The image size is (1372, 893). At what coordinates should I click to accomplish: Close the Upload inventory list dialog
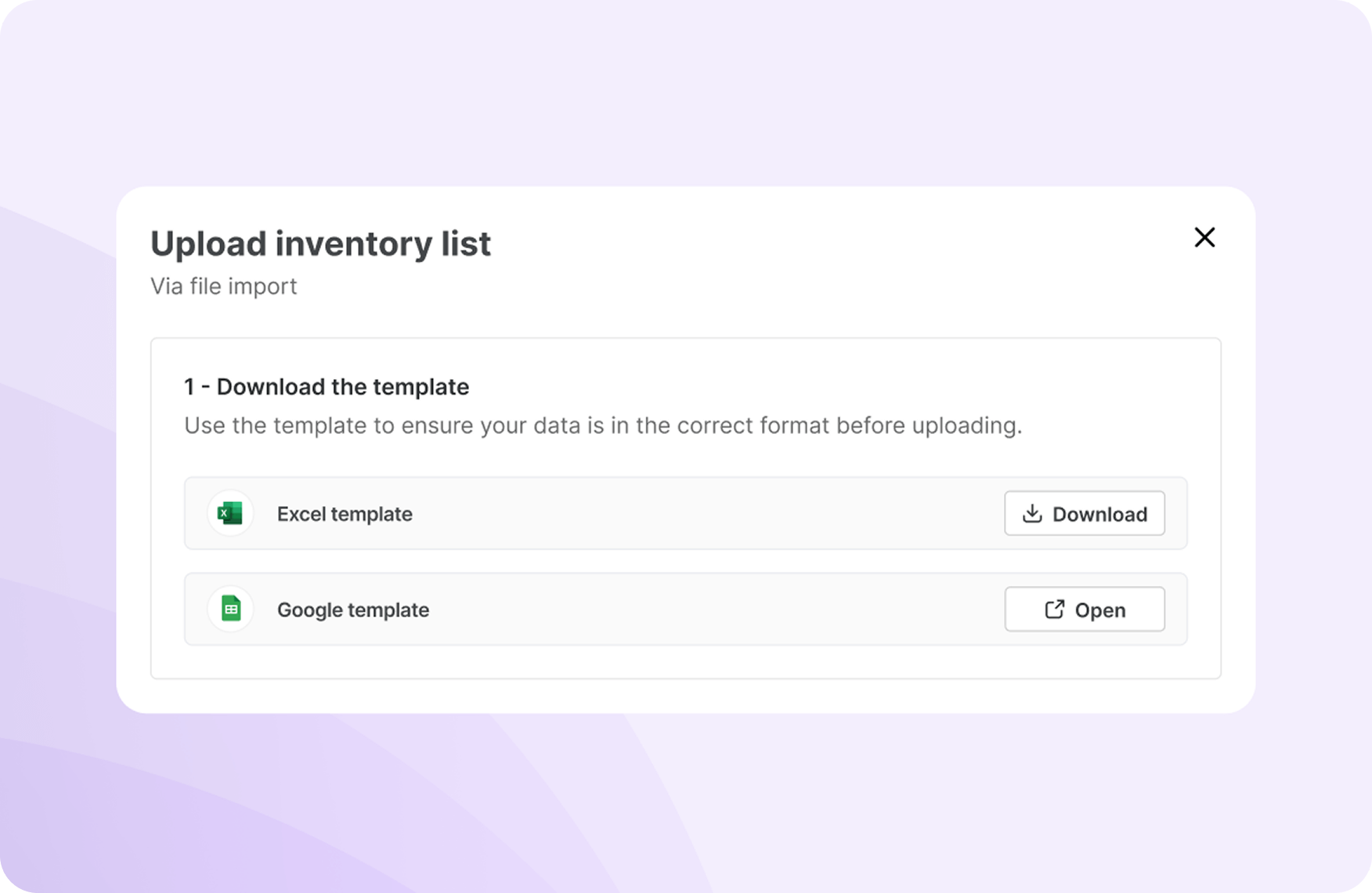(x=1204, y=237)
